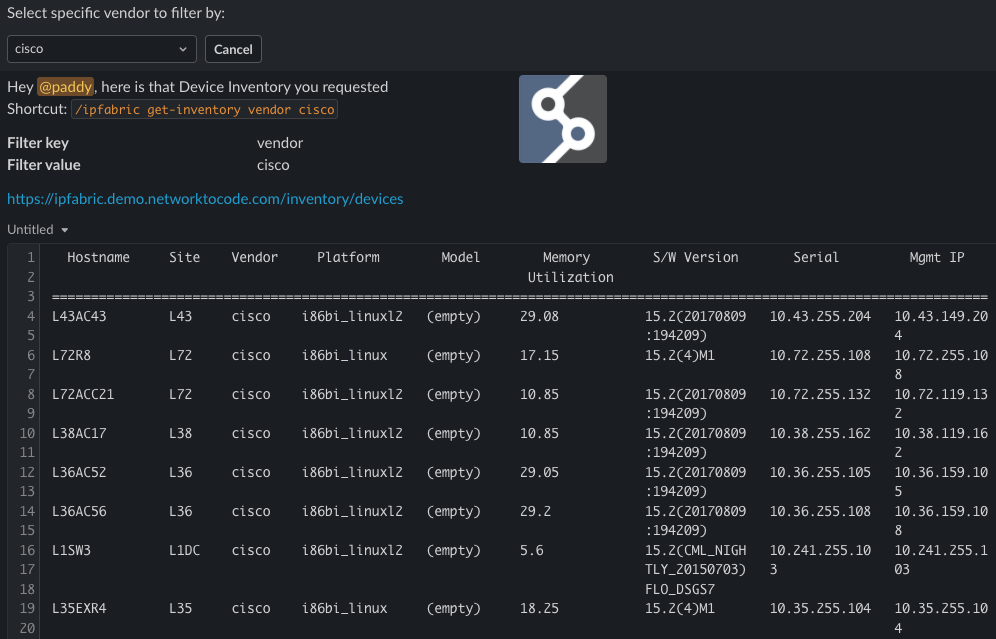Screen dimensions: 996x639
Task: Click the IP Fabric logo thumbnail
Action: coord(563,119)
